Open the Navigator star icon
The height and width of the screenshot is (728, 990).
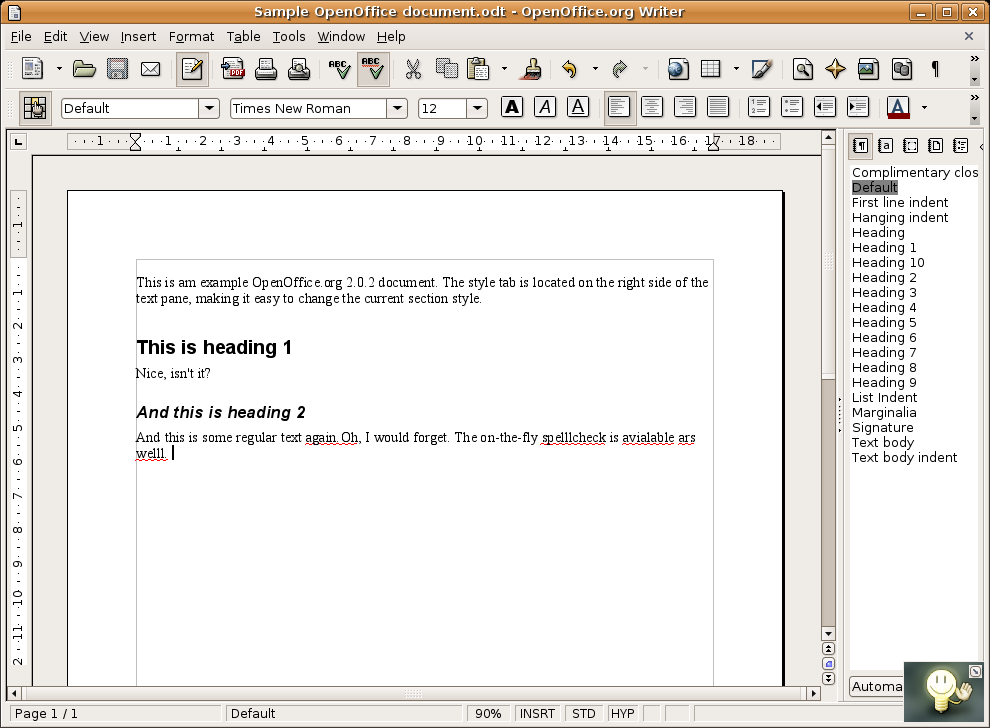pyautogui.click(x=835, y=69)
